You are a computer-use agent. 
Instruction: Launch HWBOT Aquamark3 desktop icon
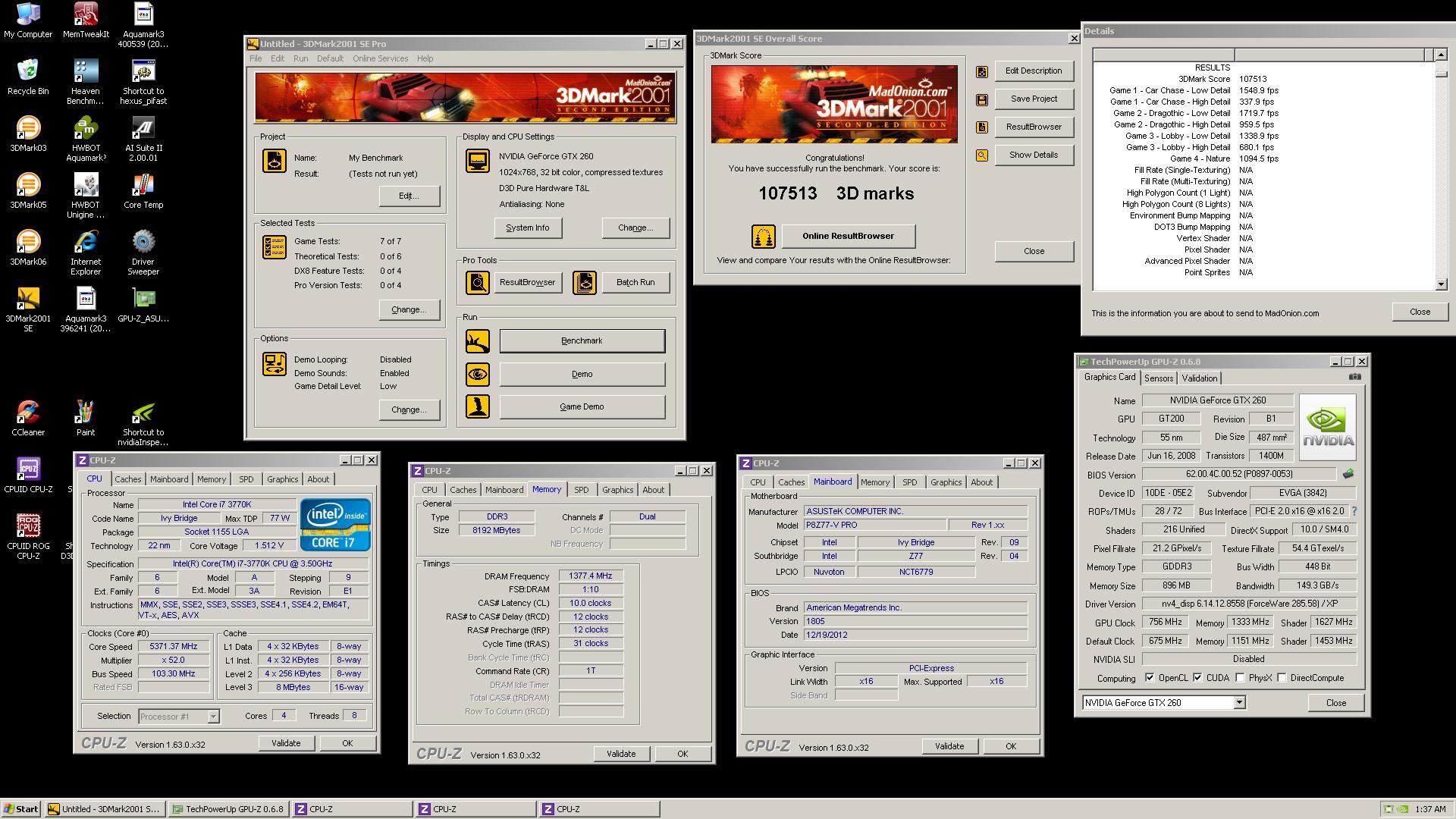tap(86, 138)
